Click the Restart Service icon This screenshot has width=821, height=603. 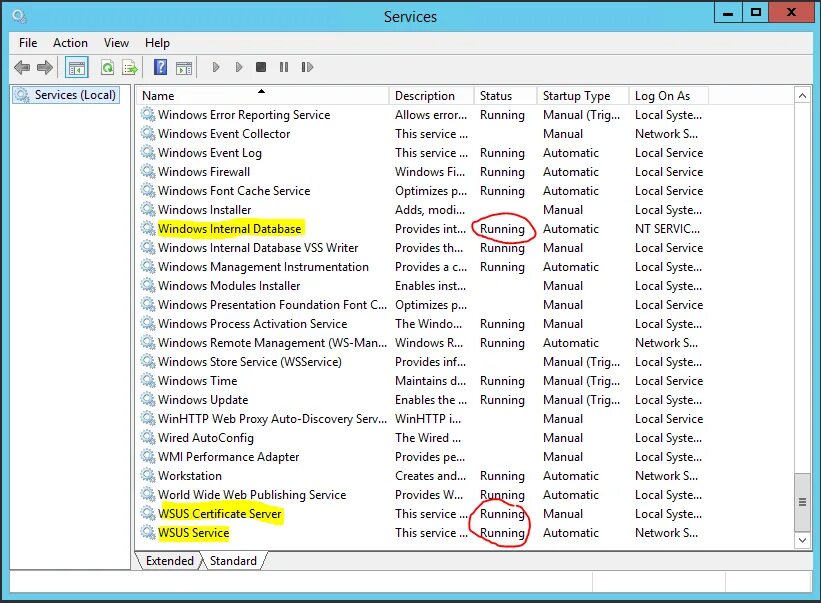tap(307, 67)
